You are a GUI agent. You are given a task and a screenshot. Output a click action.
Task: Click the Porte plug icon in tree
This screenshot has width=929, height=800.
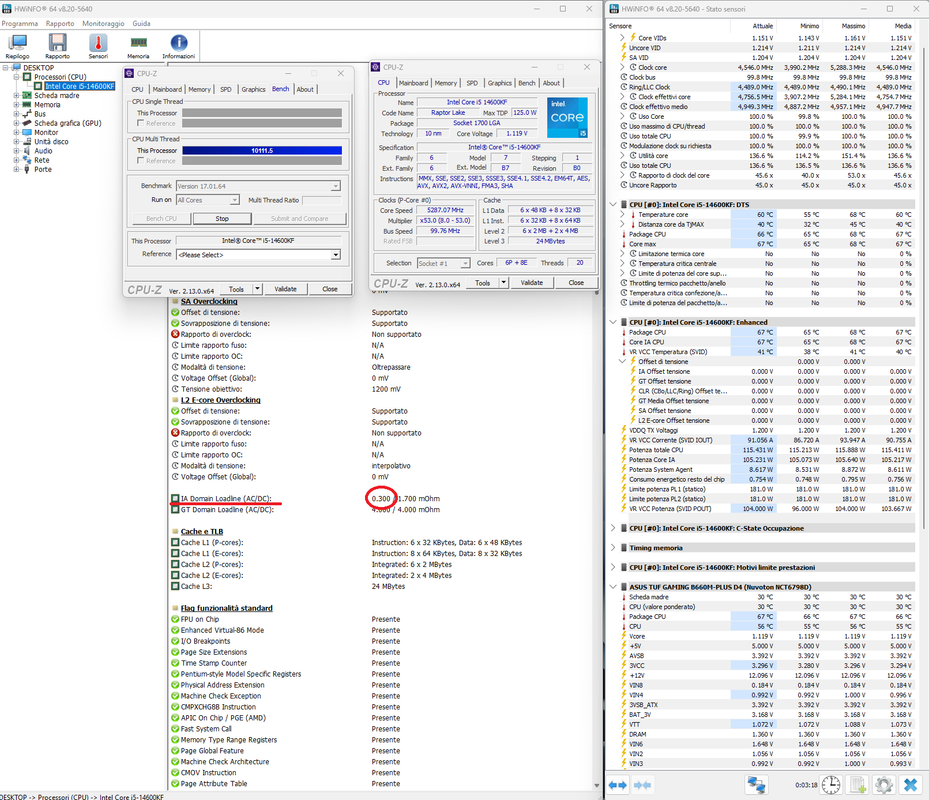(27, 169)
